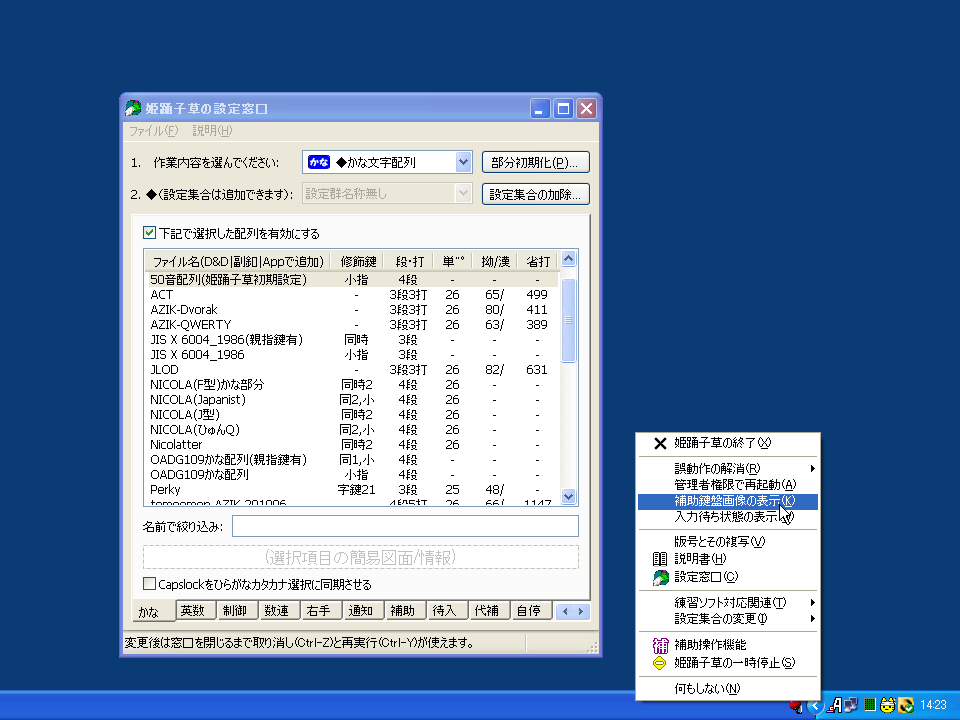Screen dimensions: 960x720
Task: Select the Nicolatter row
Action: [x=352, y=444]
